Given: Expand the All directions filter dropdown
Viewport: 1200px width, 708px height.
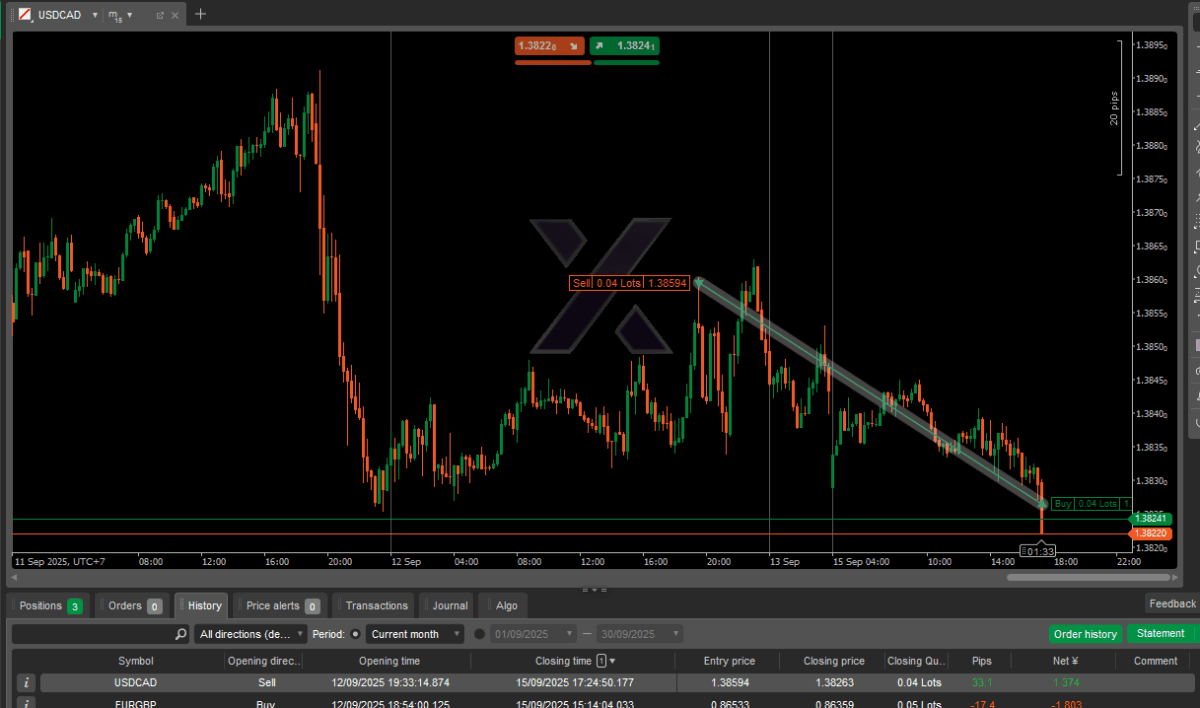Looking at the screenshot, I should tap(250, 634).
